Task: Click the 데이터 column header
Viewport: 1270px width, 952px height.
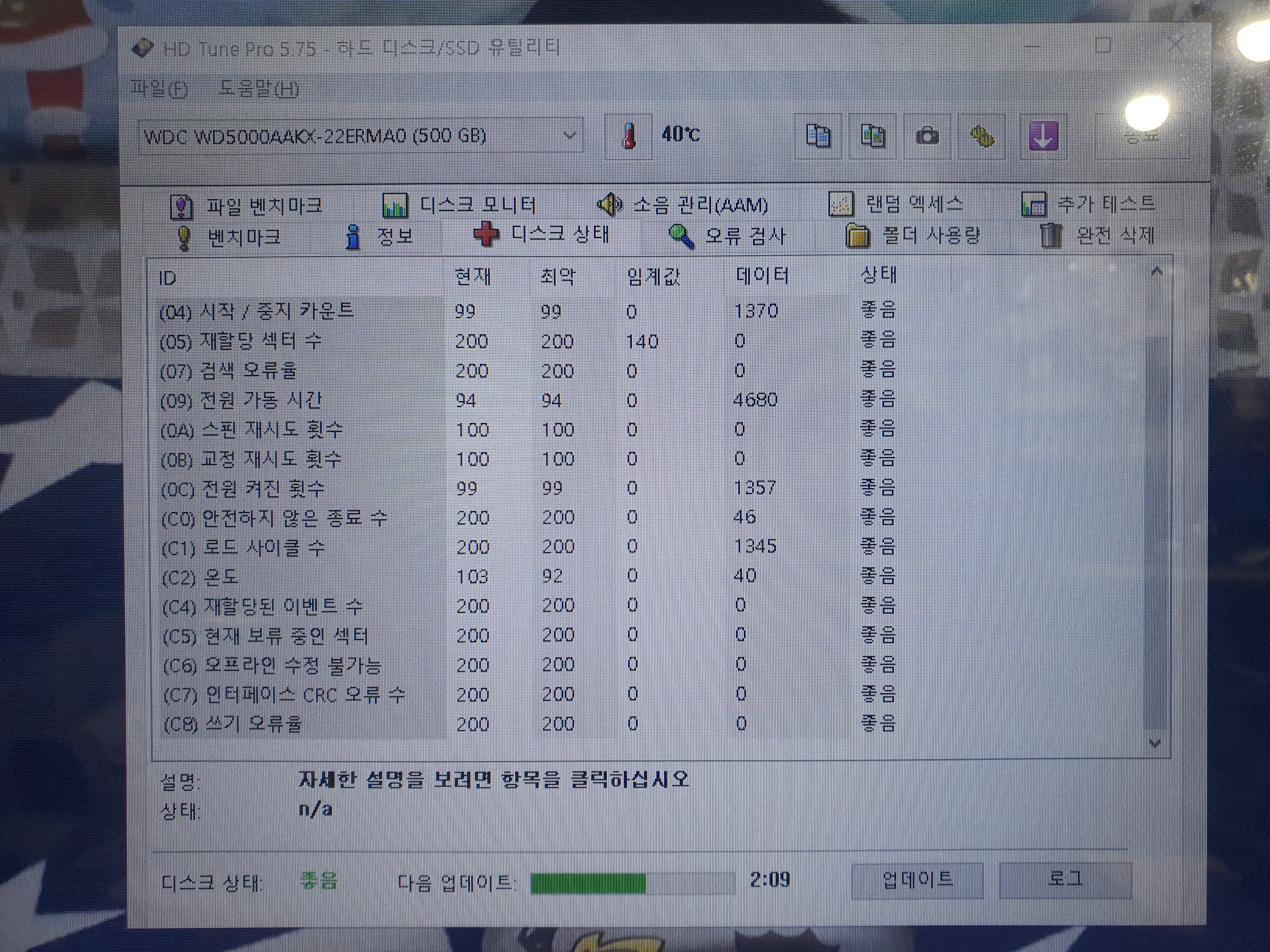Action: [763, 276]
